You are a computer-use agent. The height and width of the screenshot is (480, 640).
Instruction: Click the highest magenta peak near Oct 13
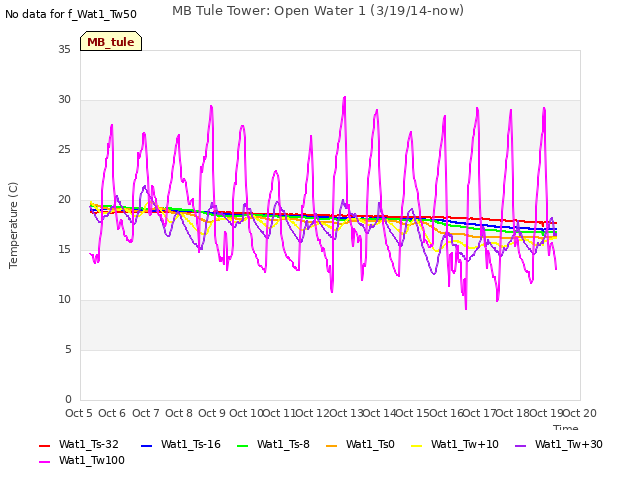(x=345, y=97)
